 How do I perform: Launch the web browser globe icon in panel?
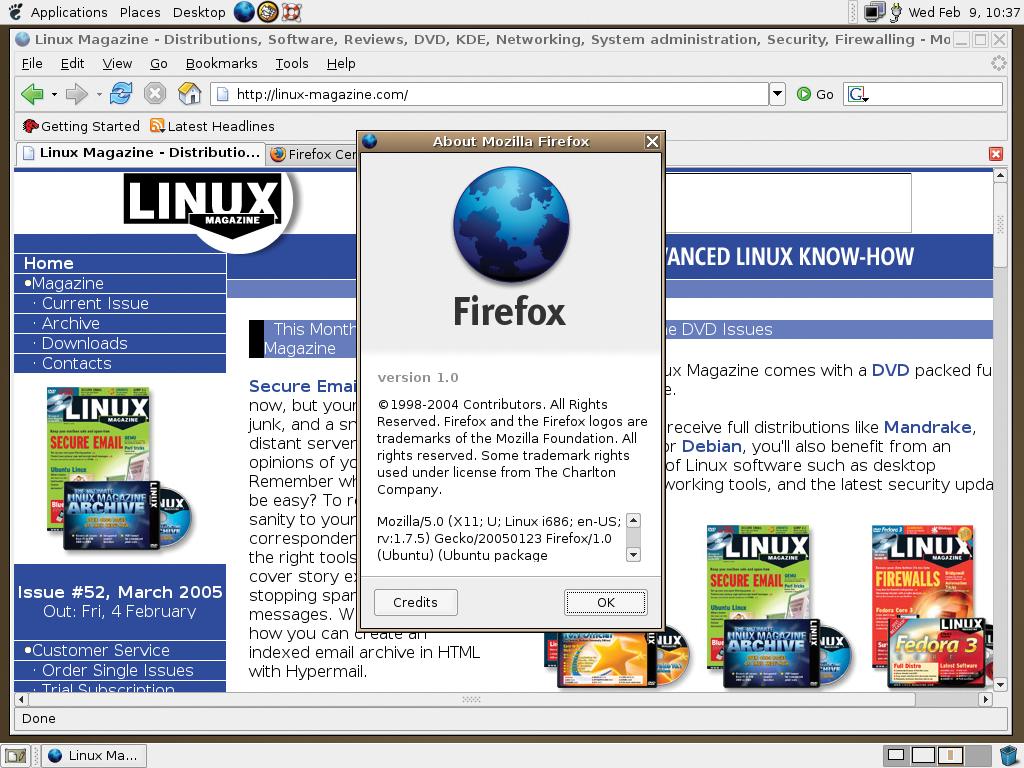244,12
